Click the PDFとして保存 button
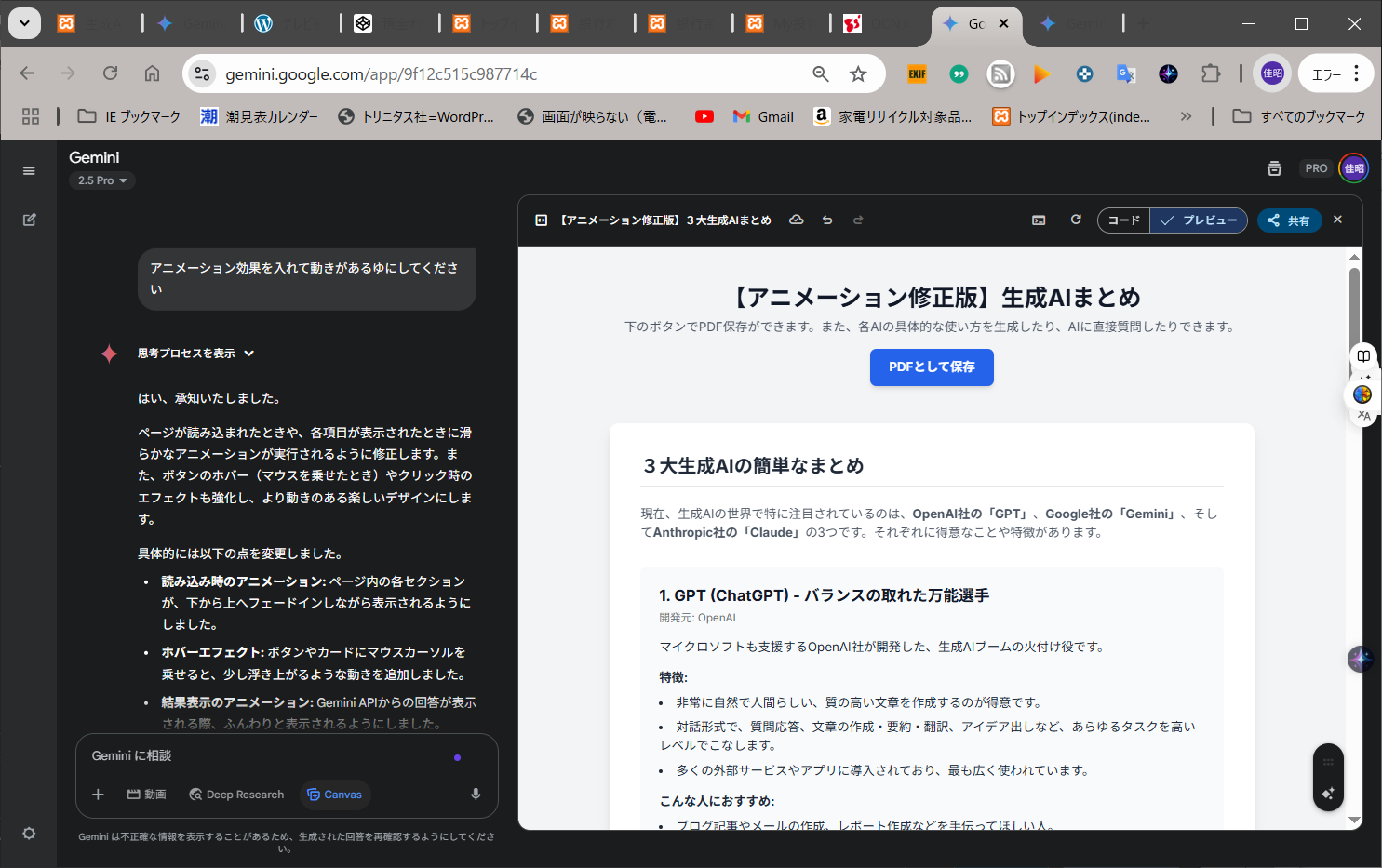This screenshot has width=1382, height=868. (932, 367)
